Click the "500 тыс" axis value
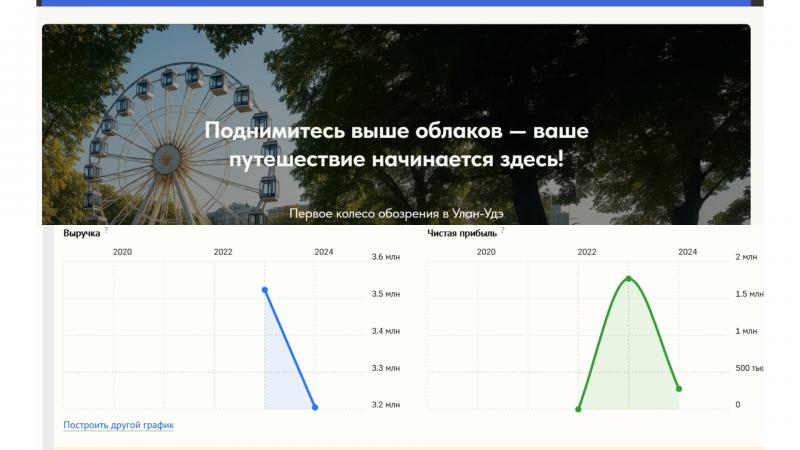The image size is (800, 450). point(749,368)
